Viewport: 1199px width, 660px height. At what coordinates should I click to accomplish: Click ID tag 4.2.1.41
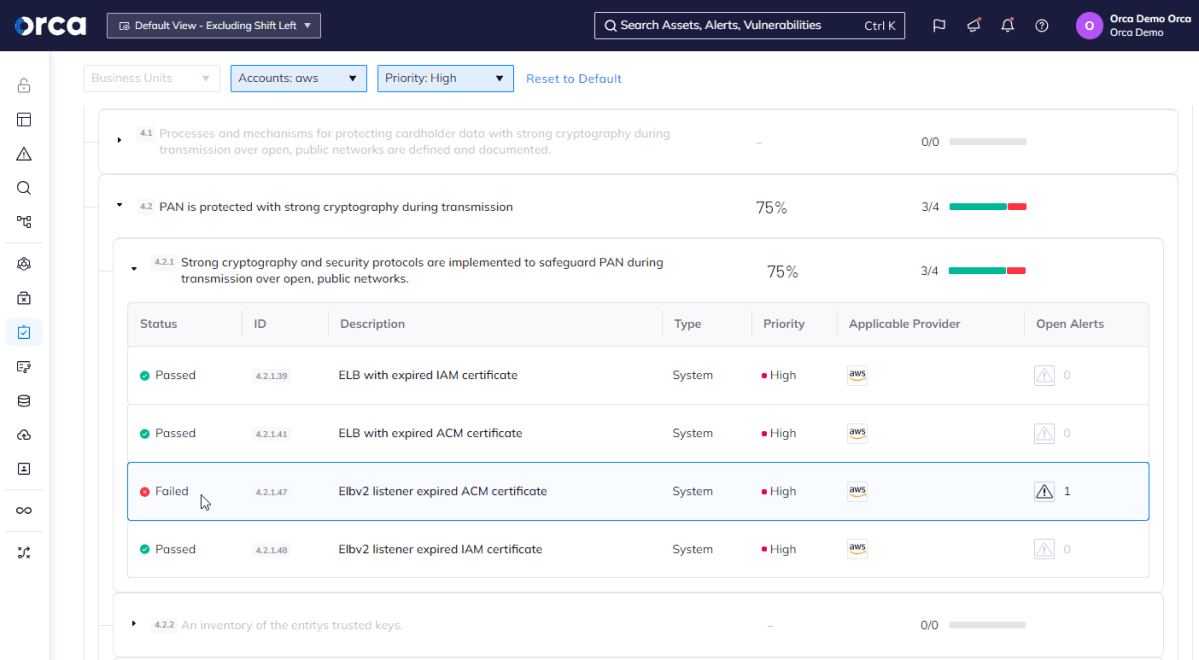(271, 434)
